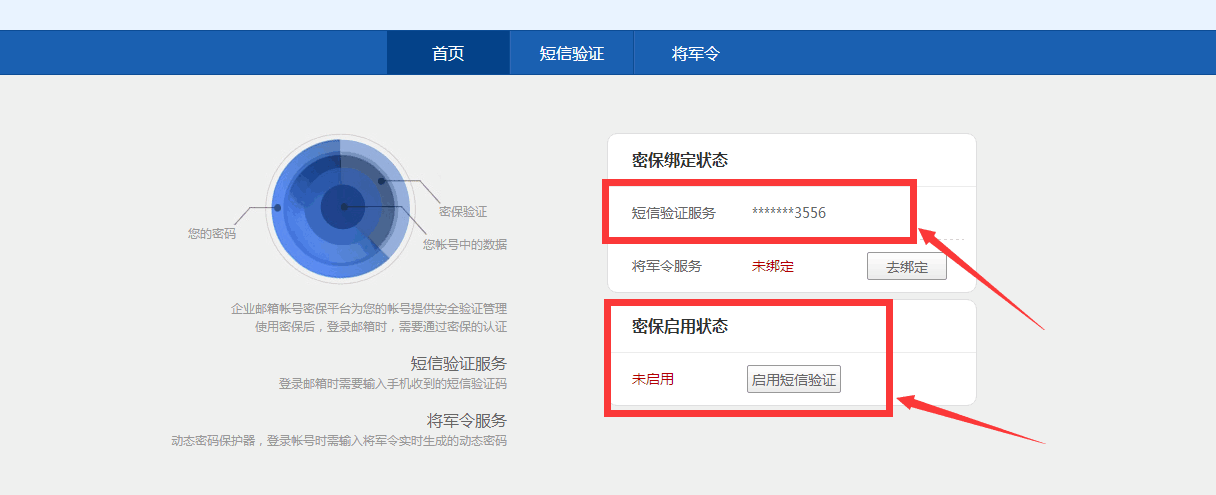Click the 密保启用状态 card heading
The height and width of the screenshot is (495, 1216).
coord(680,326)
